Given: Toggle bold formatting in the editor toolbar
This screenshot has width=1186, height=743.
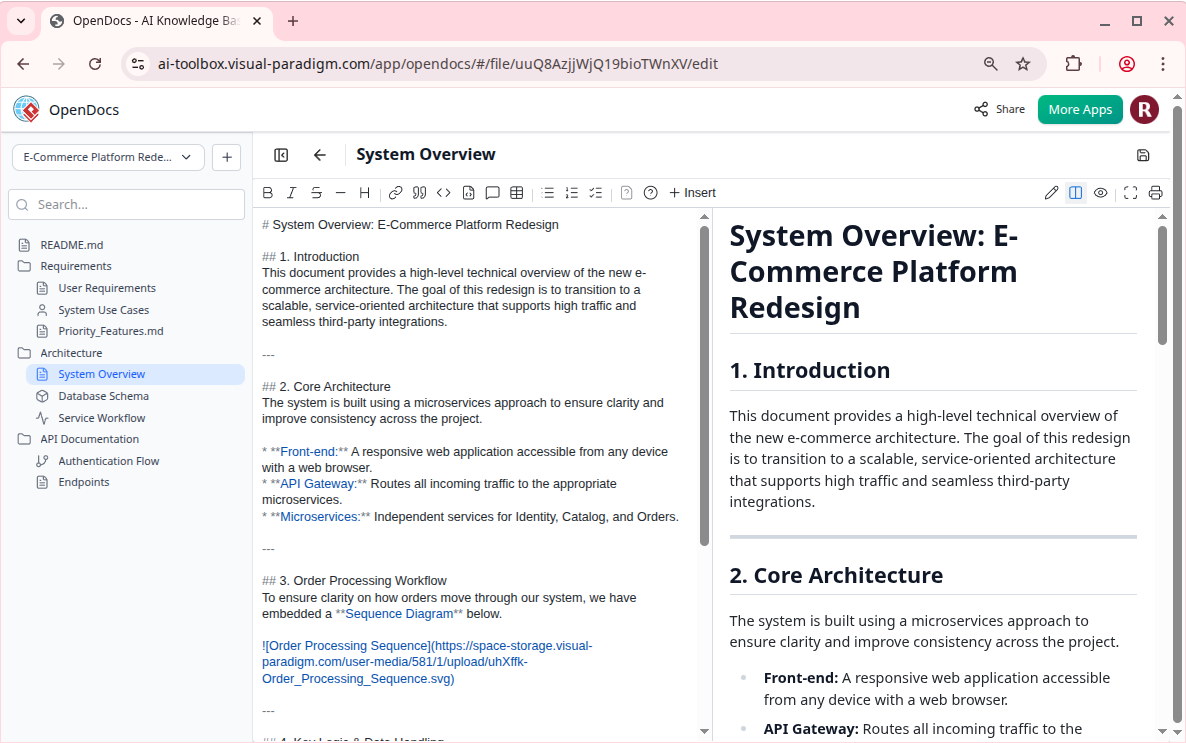Looking at the screenshot, I should point(267,193).
